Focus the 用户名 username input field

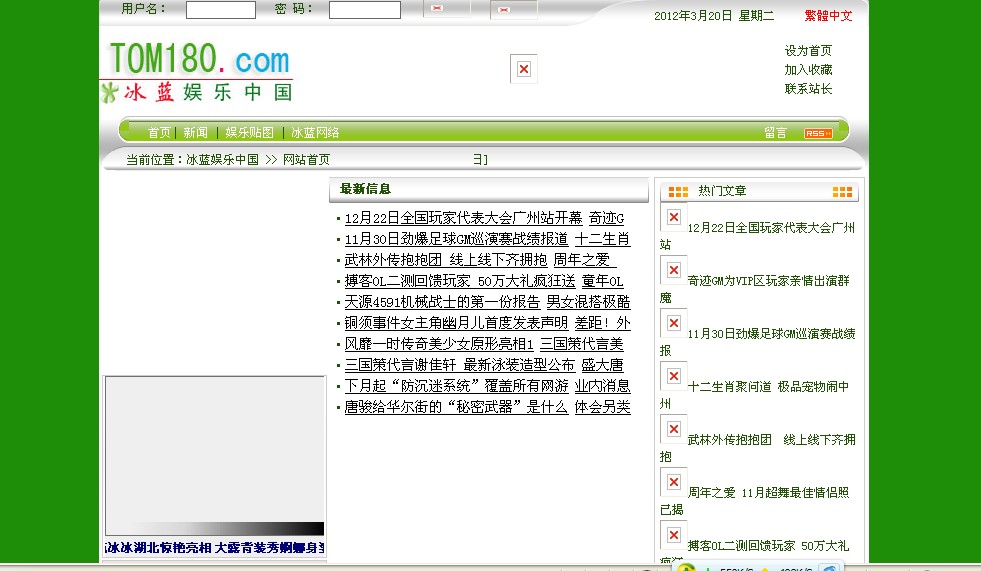point(221,10)
